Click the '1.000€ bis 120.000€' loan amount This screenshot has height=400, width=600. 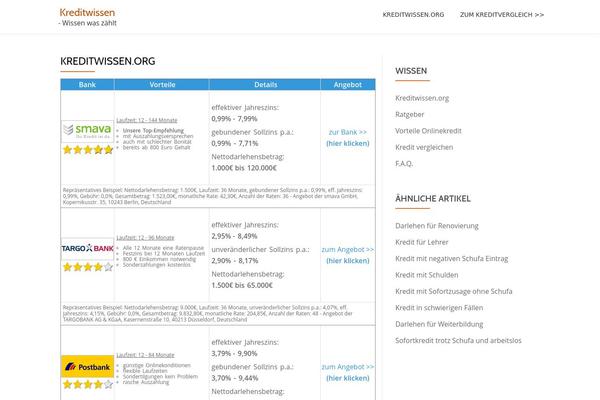click(244, 168)
